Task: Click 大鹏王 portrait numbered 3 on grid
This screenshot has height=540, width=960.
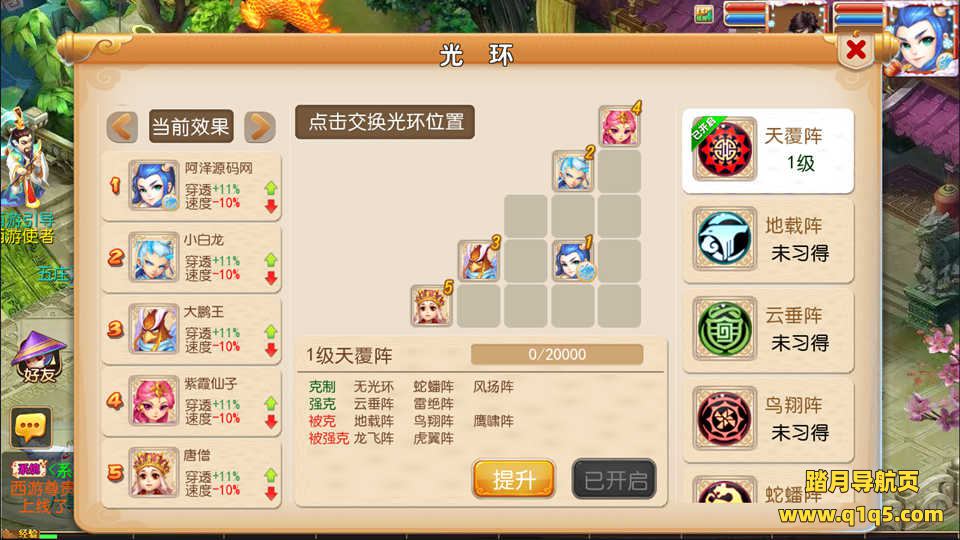Action: 479,260
